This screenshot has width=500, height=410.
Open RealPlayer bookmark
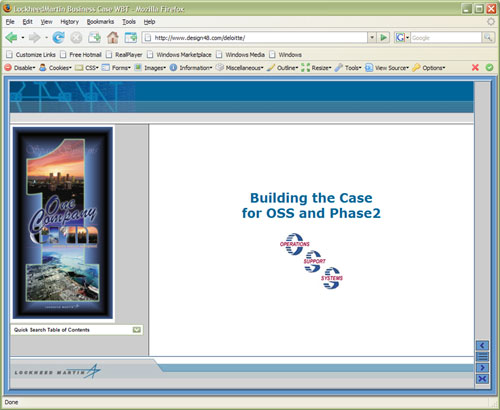(124, 55)
